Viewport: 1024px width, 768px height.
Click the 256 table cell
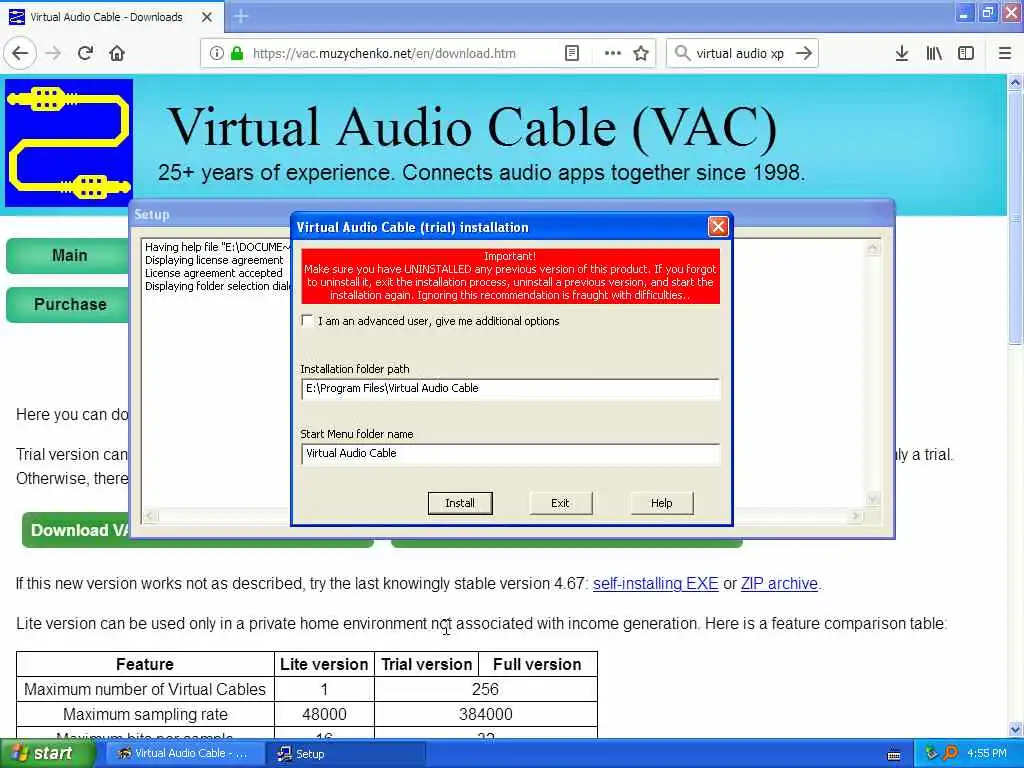click(x=485, y=689)
